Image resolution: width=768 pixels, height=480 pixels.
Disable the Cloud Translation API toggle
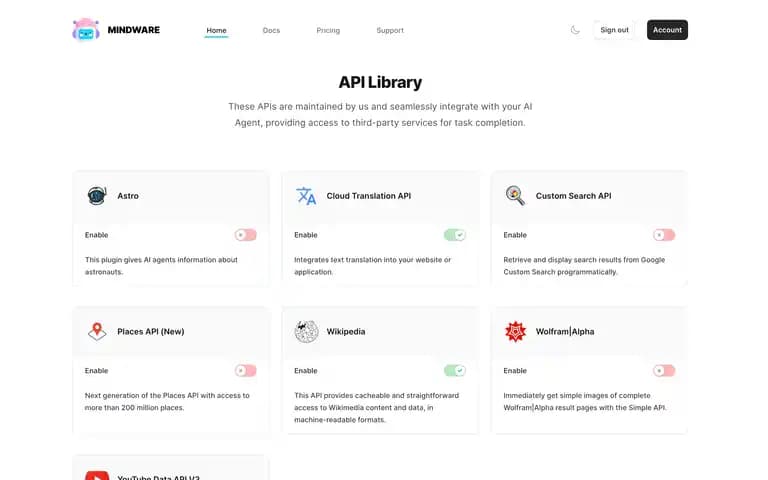coord(455,235)
